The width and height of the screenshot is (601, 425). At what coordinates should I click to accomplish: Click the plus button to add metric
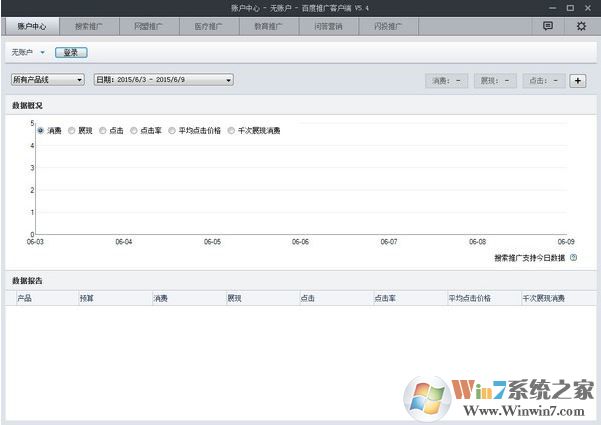click(577, 80)
